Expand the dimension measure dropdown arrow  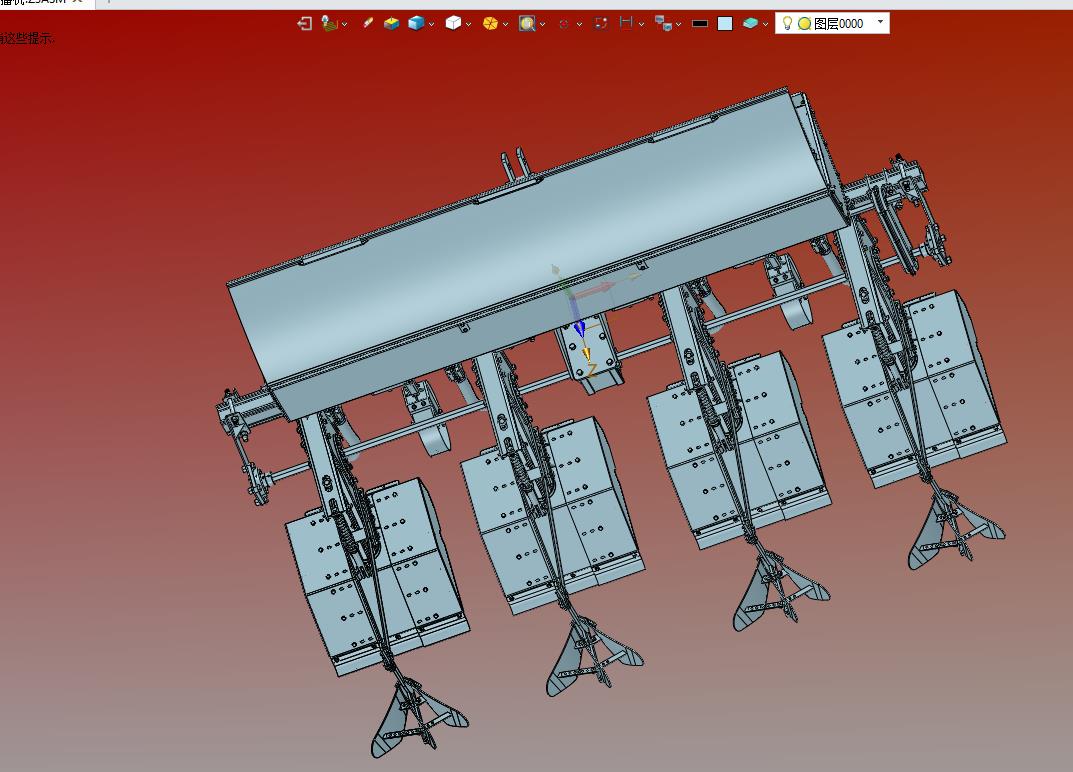tap(641, 25)
